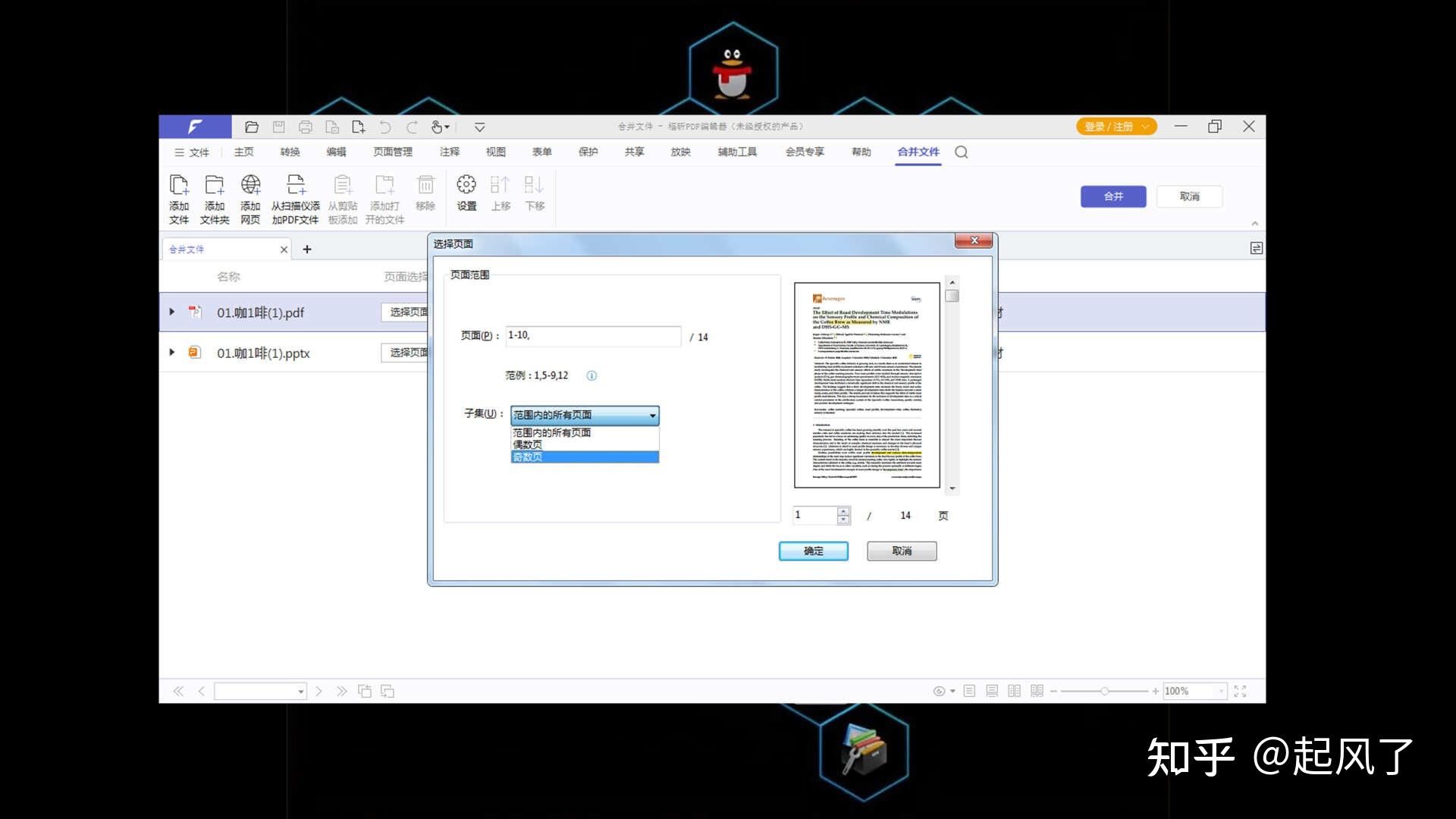Click the fullscreen icon in status bar
Viewport: 1456px width, 819px height.
click(1240, 691)
